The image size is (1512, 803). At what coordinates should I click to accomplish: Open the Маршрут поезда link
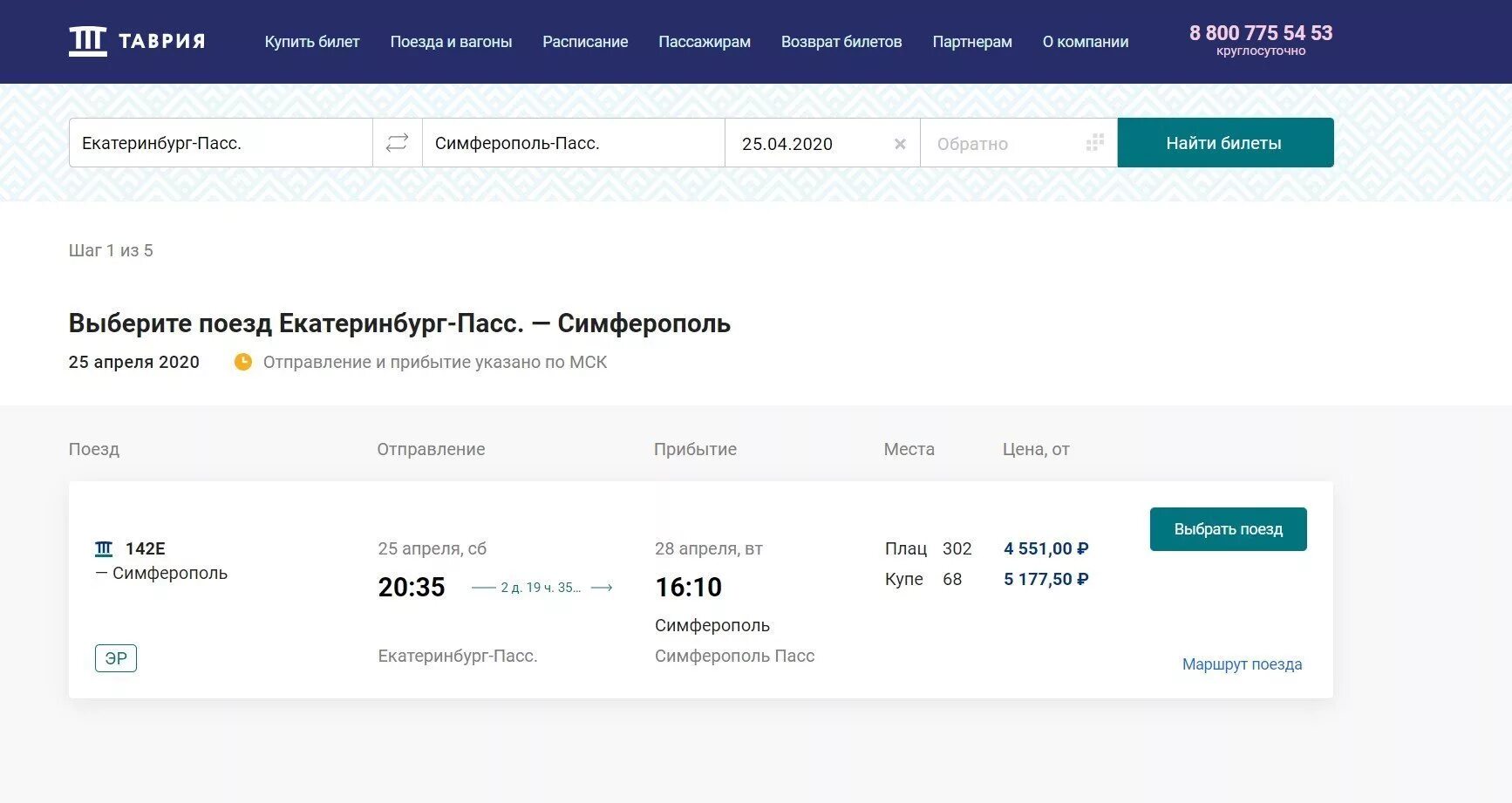coord(1242,664)
